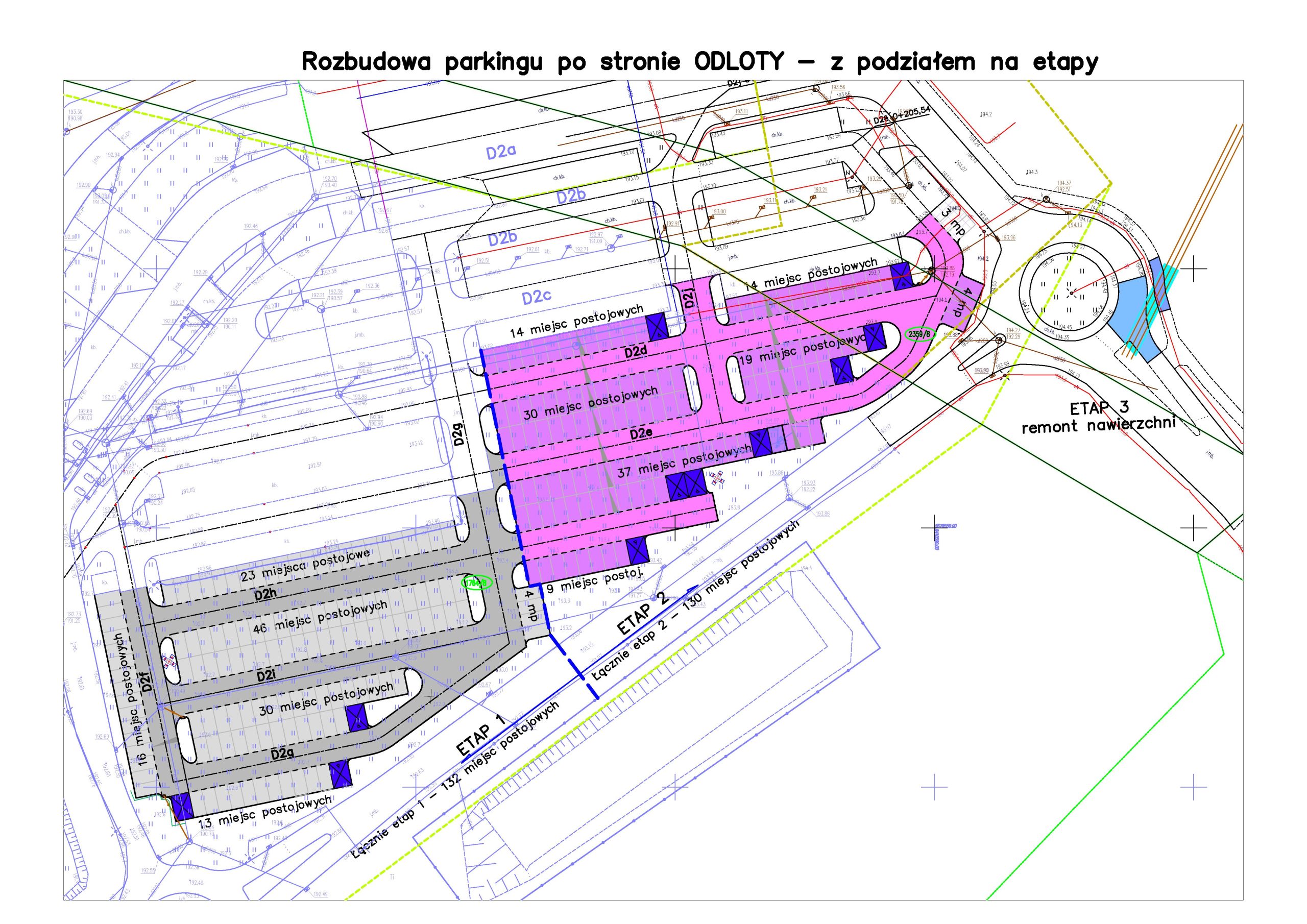Click the center point of the roundabout
The width and height of the screenshot is (1307, 924).
[1071, 294]
